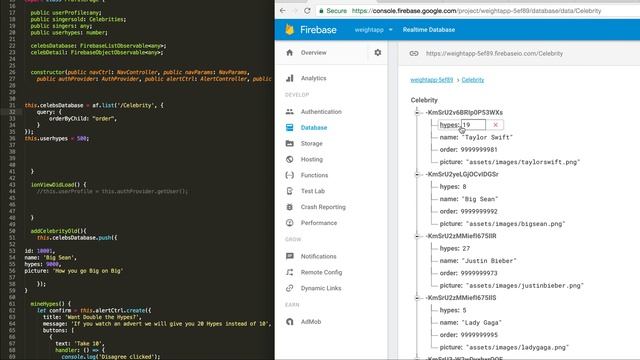Click name "Big Sean" value
The image size is (640, 360).
480,199
